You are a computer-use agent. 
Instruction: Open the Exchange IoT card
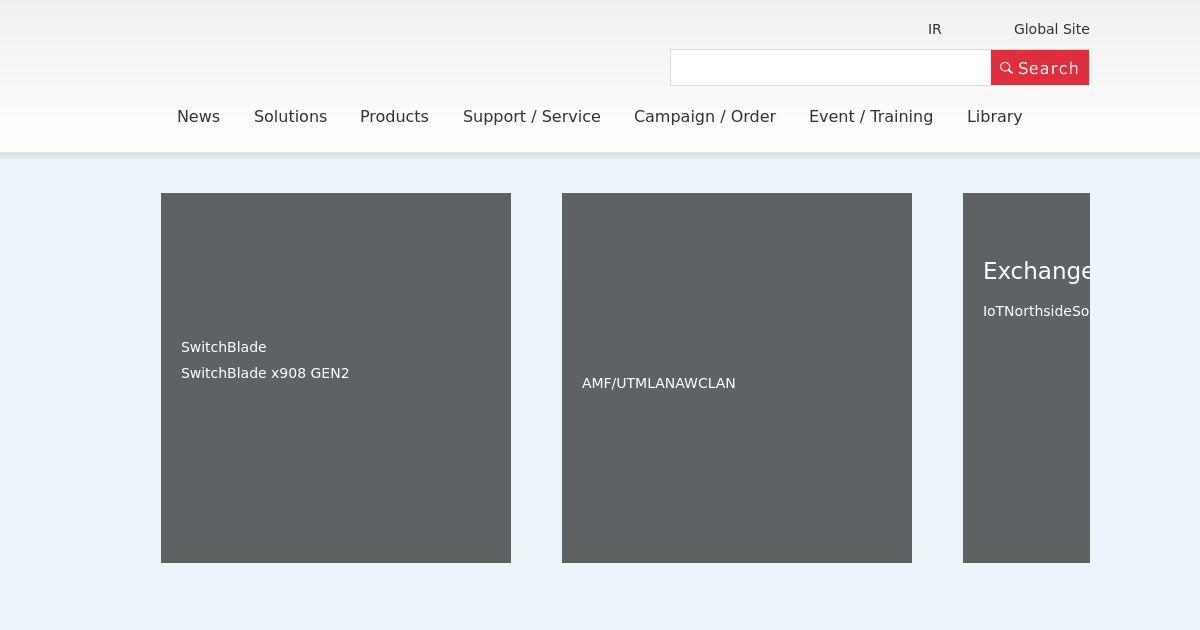(x=1026, y=378)
